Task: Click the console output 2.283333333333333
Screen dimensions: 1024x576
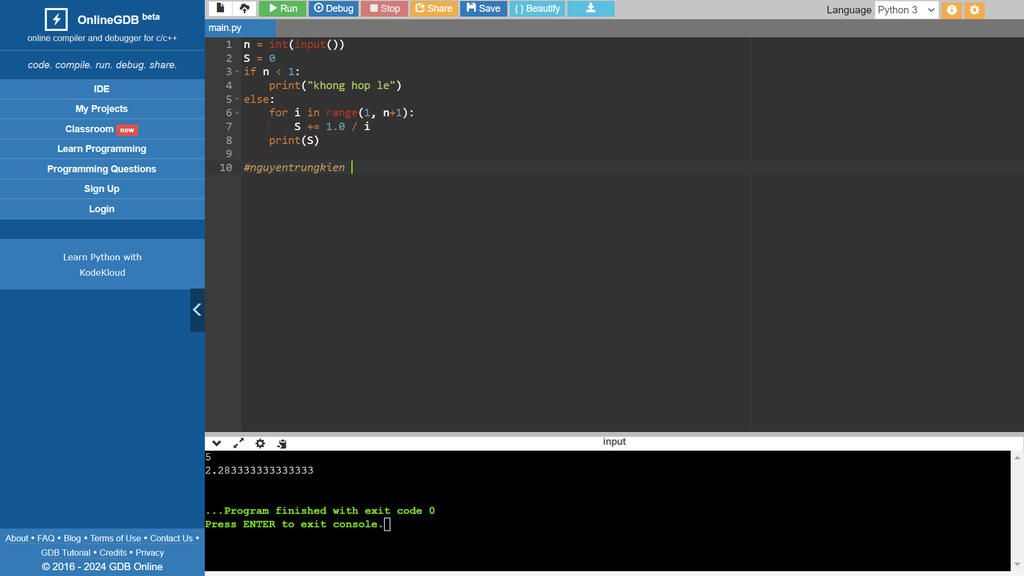Action: coord(259,470)
